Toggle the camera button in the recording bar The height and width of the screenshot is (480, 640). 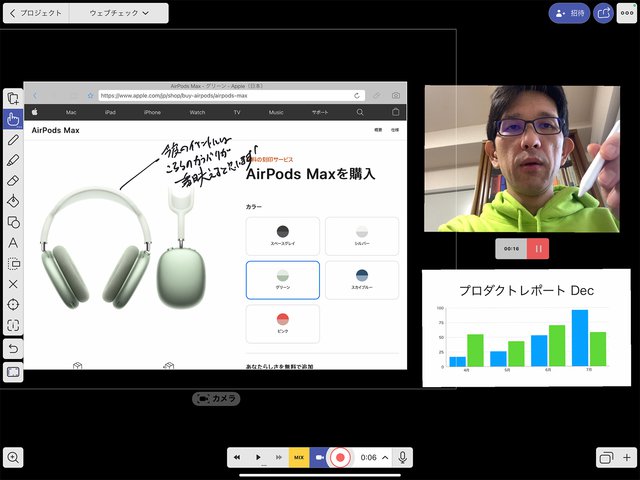319,457
